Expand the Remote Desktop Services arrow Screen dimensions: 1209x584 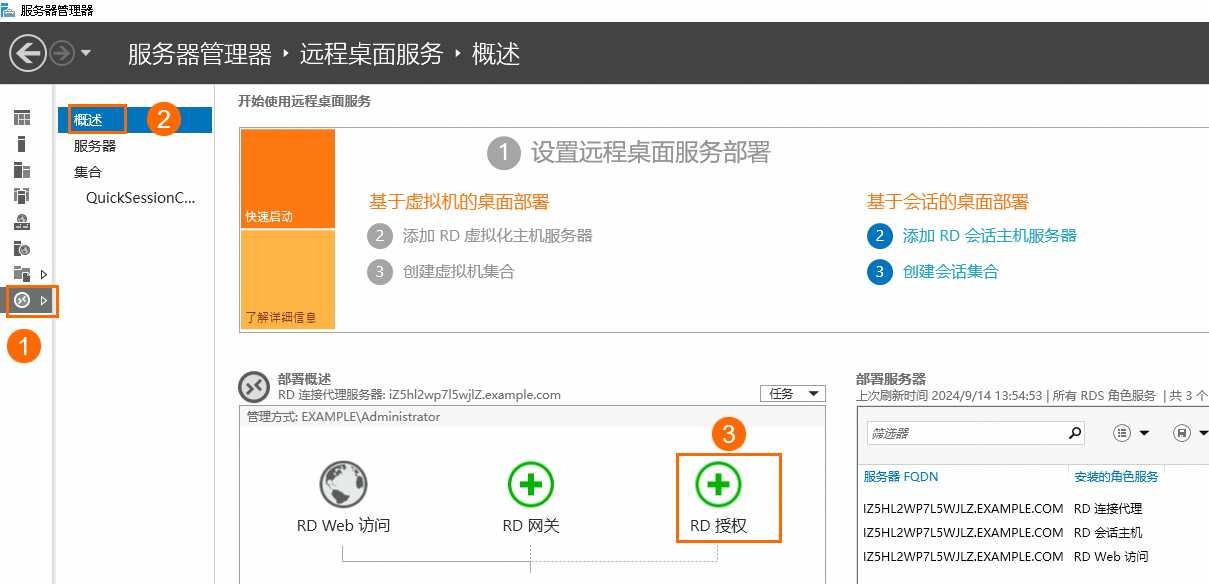43,300
